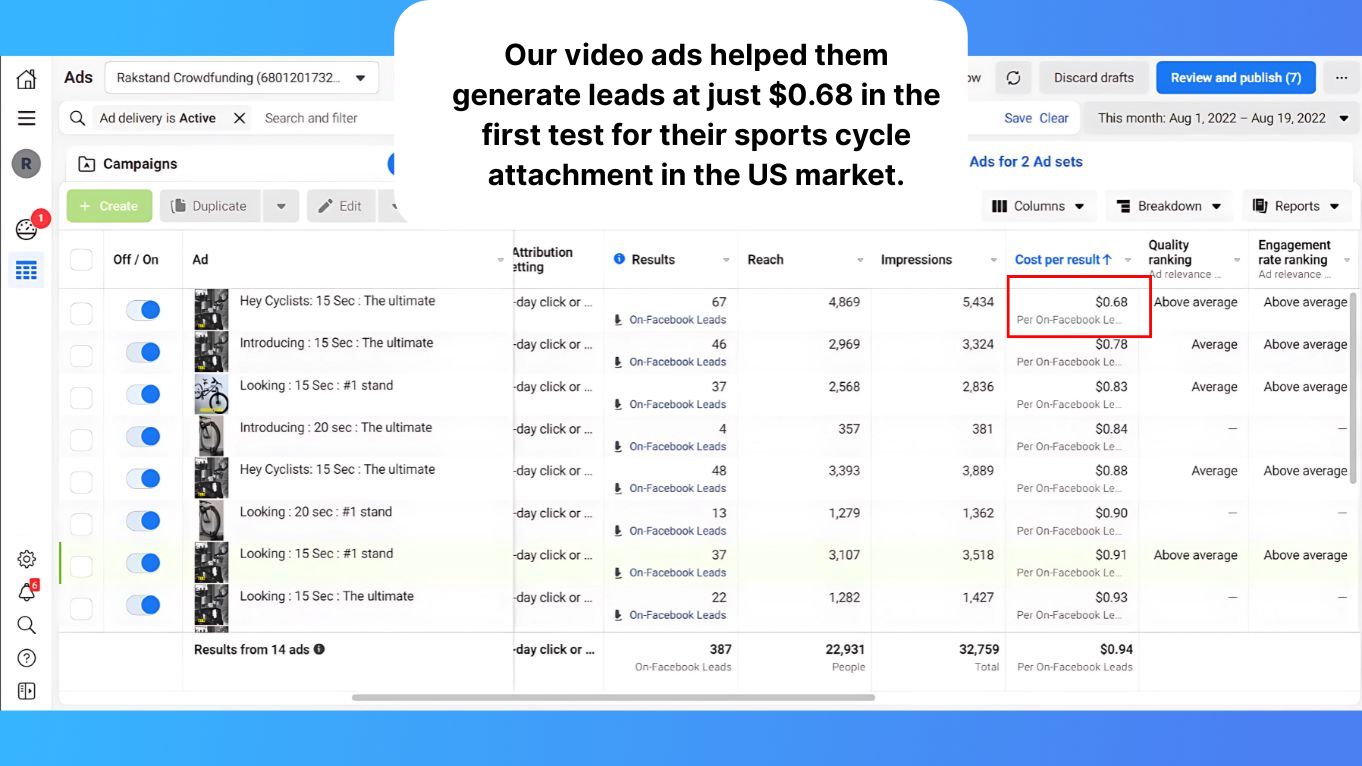1362x766 pixels.
Task: Toggle the Looking : 20 sec ad switch
Action: coord(143,520)
